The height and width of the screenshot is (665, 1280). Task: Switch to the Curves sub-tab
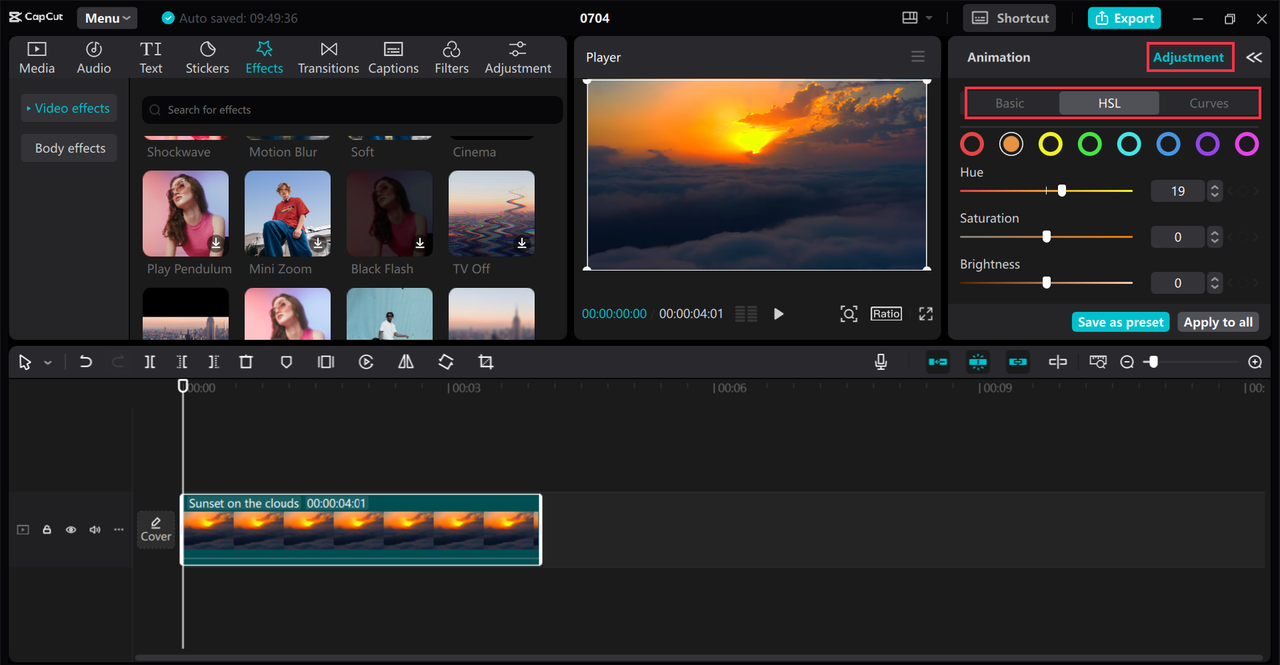tap(1209, 103)
